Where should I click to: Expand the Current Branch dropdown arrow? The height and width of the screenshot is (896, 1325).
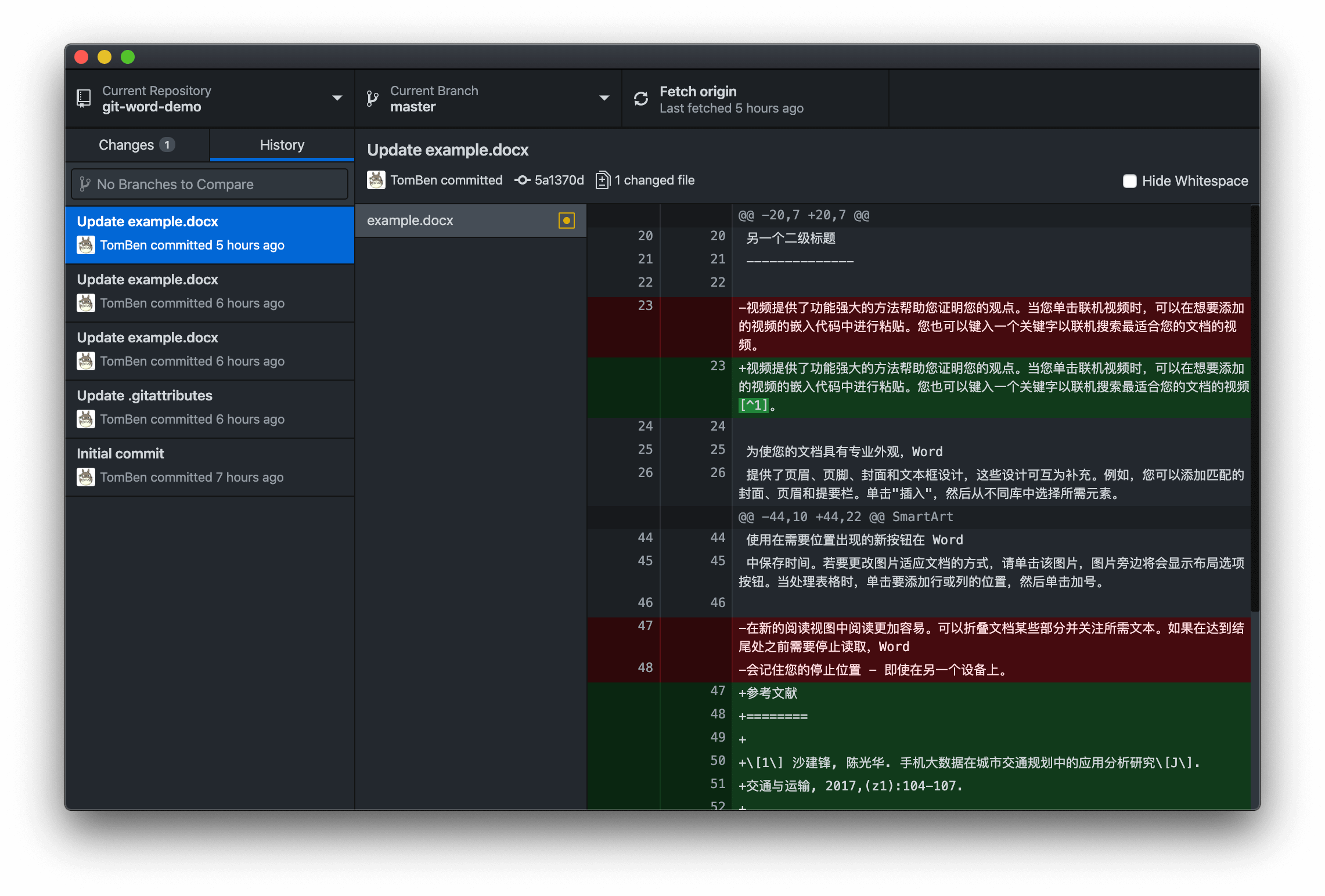click(x=604, y=98)
